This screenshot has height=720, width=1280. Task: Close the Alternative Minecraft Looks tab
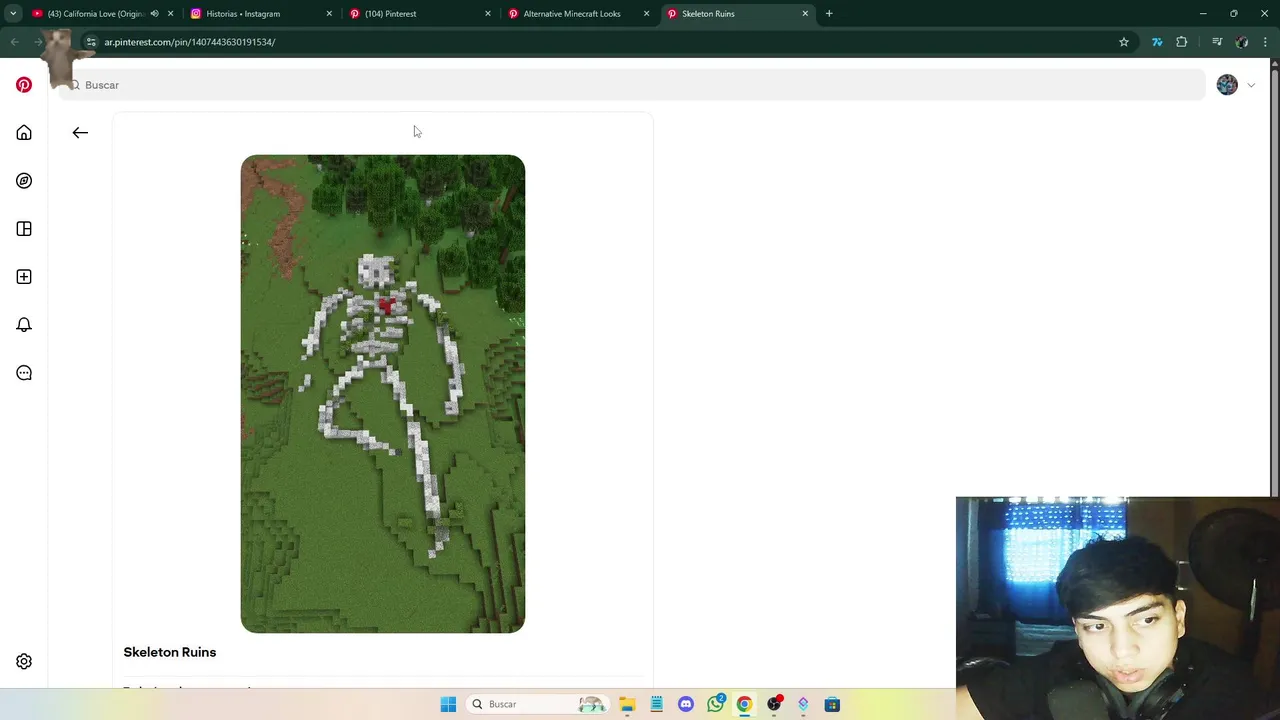(x=646, y=14)
